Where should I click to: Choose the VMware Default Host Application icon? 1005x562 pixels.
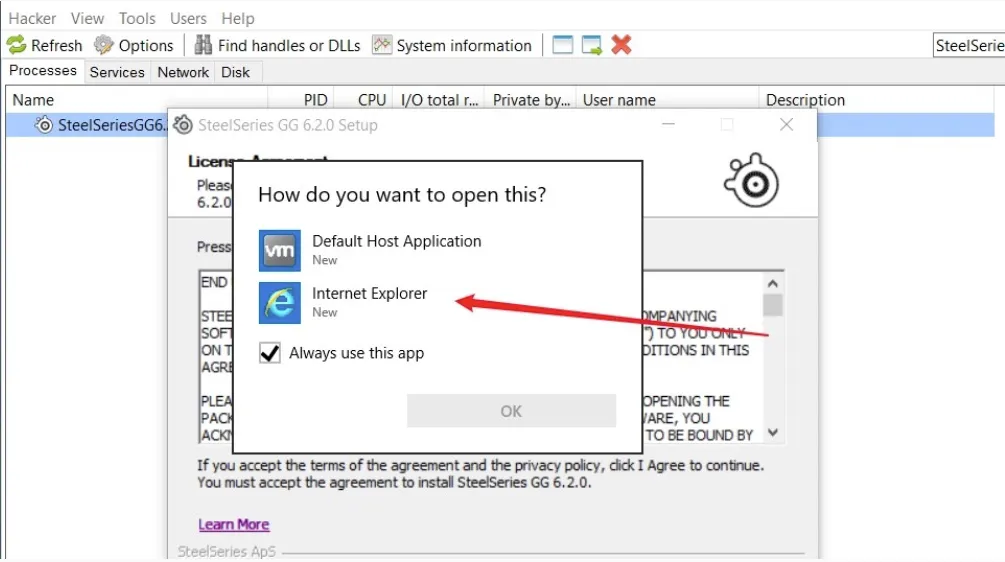coord(279,251)
